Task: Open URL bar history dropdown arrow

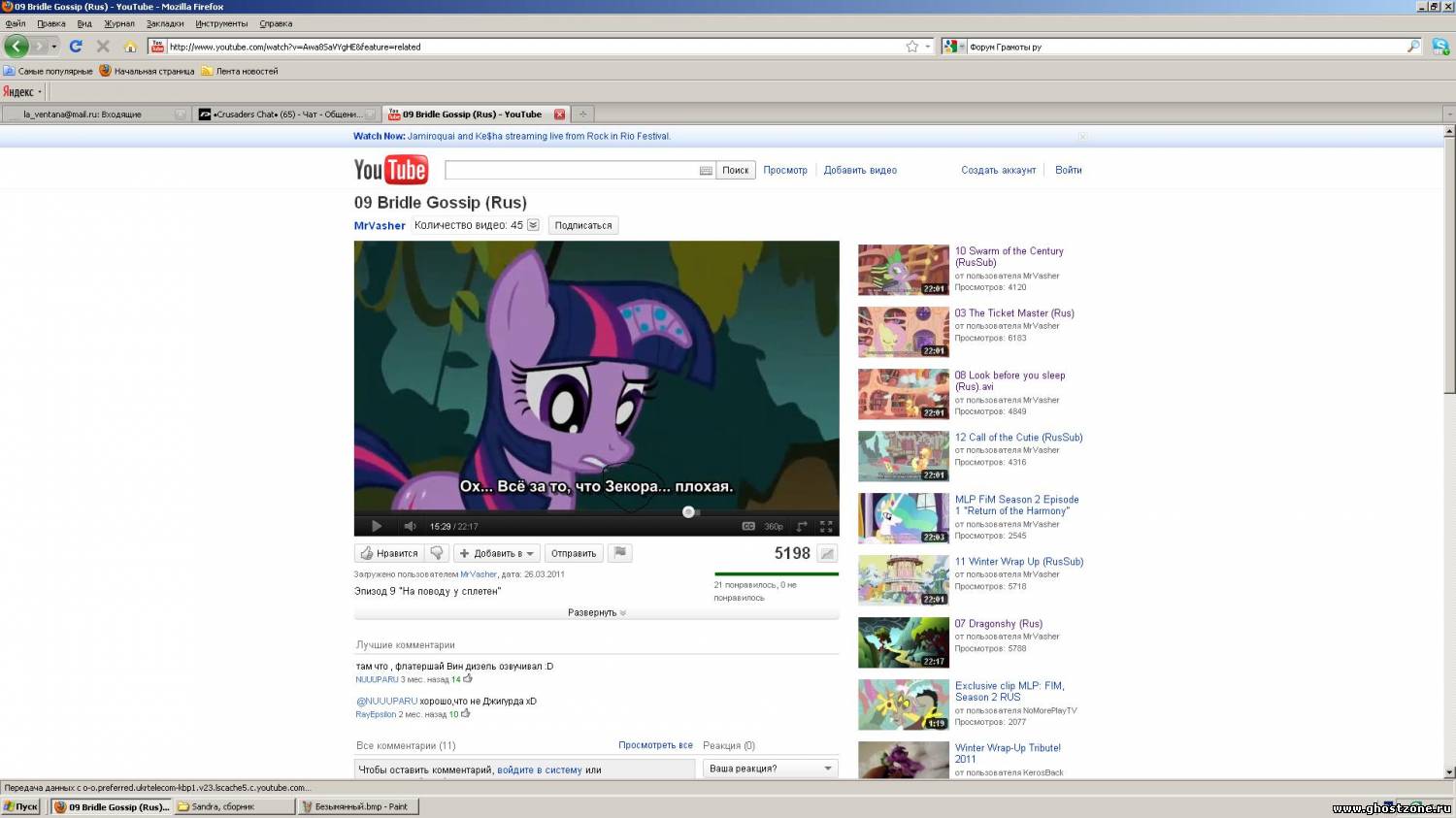Action: tap(928, 46)
